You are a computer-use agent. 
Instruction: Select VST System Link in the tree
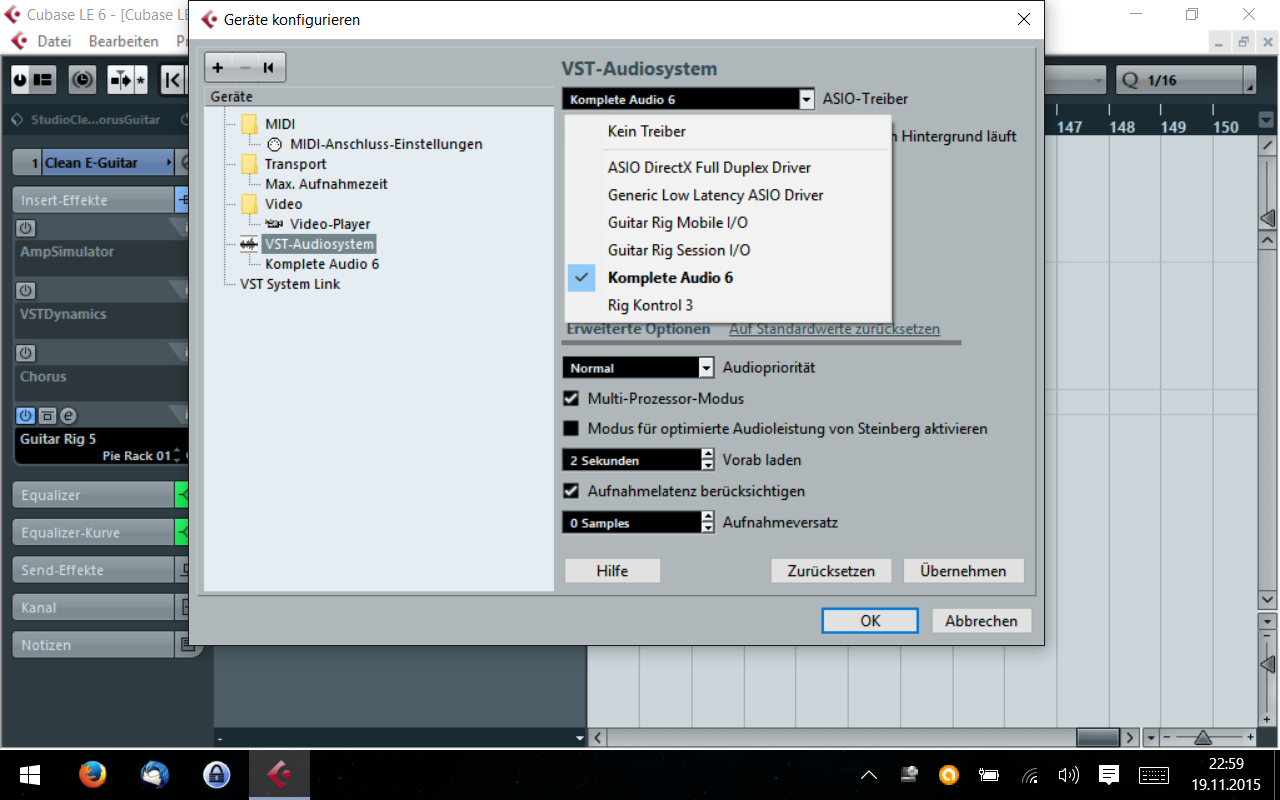pos(290,284)
